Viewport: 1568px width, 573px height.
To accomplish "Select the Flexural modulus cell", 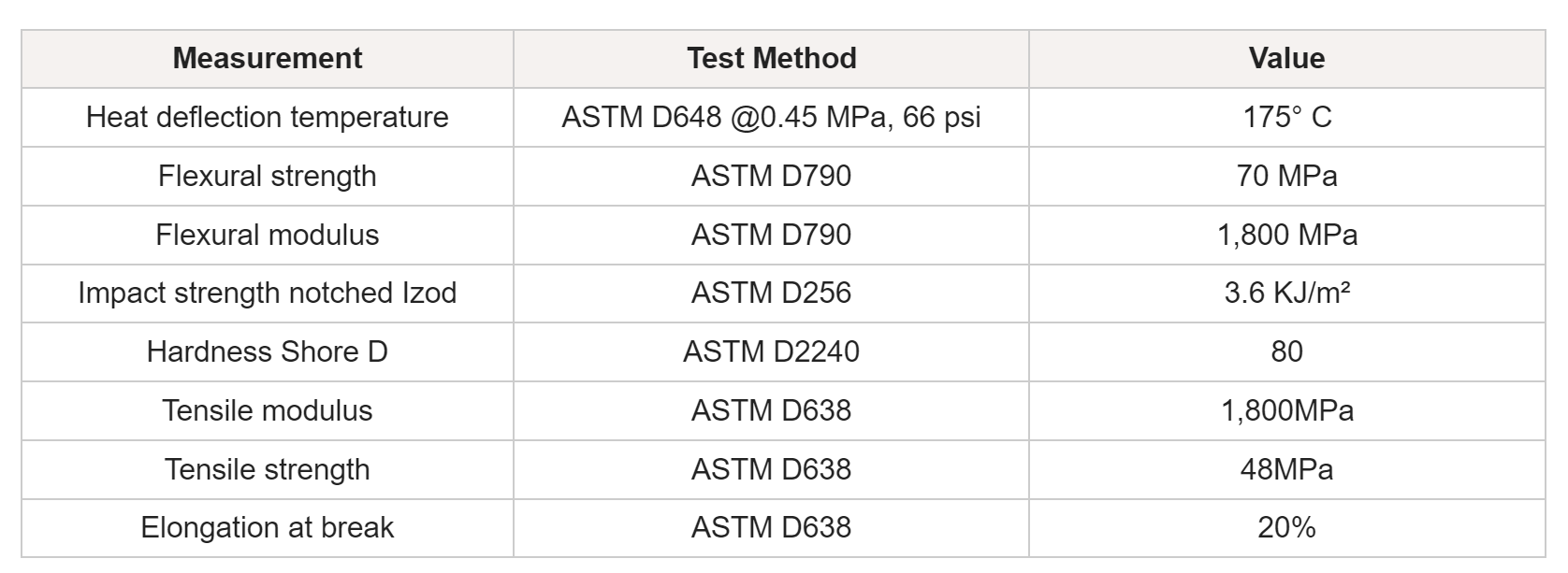I will 268,236.
